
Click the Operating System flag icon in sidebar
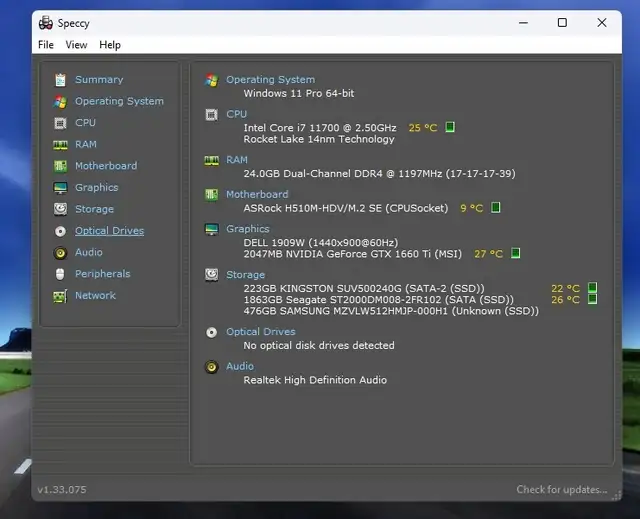click(60, 102)
